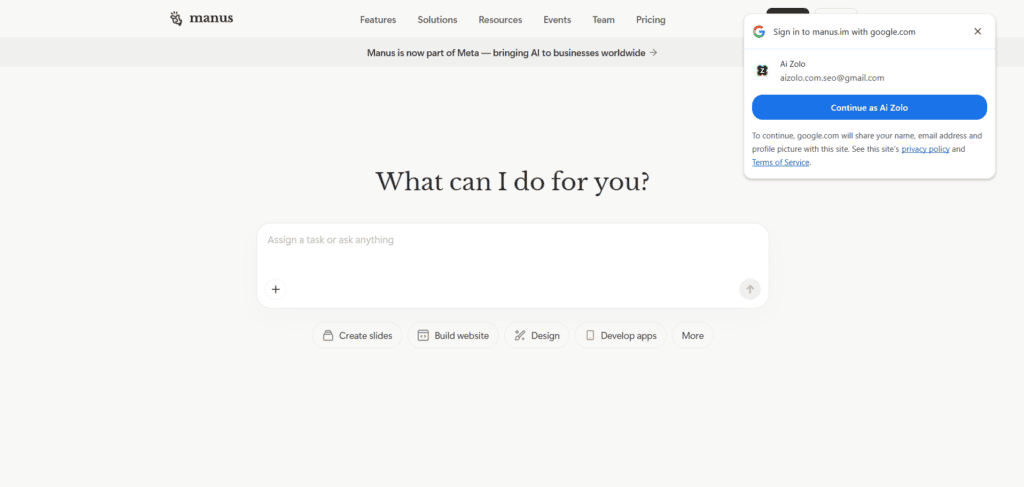Screen dimensions: 1024x487
Task: Open the Resources menu
Action: (500, 20)
